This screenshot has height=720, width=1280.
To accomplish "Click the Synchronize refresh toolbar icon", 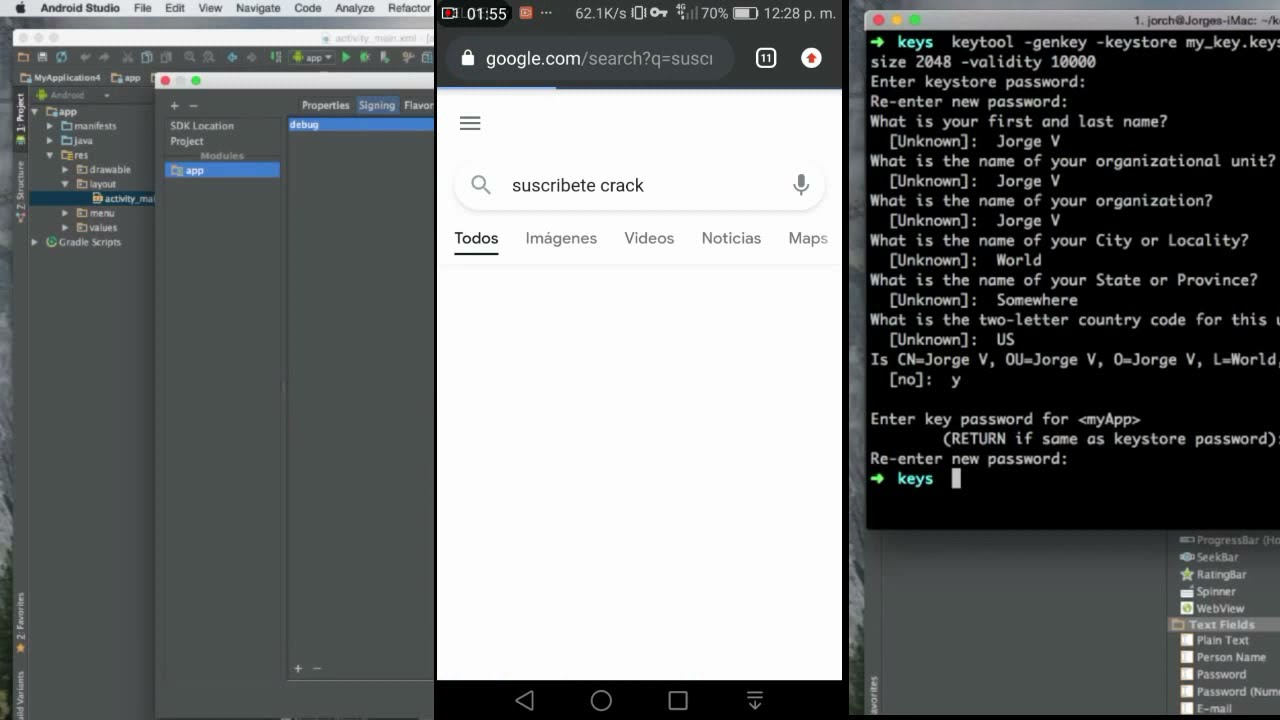I will click(62, 57).
